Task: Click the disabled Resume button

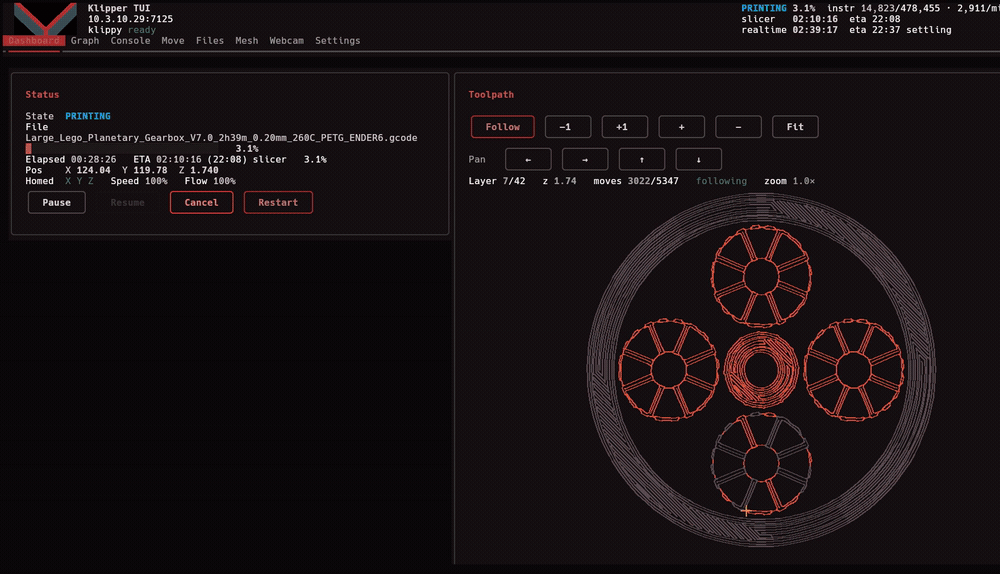Action: pos(128,203)
